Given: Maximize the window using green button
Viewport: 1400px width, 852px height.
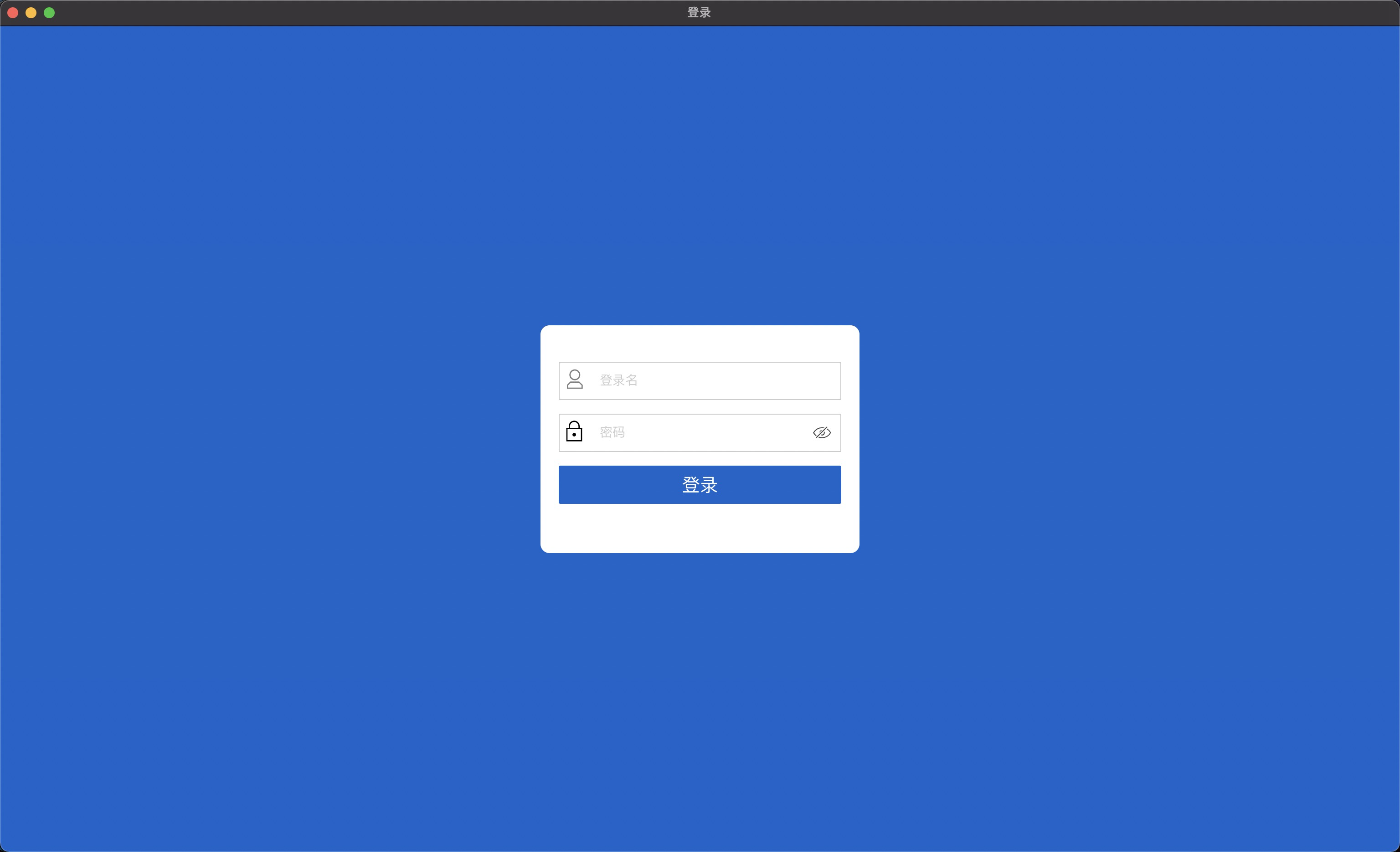Looking at the screenshot, I should 49,12.
